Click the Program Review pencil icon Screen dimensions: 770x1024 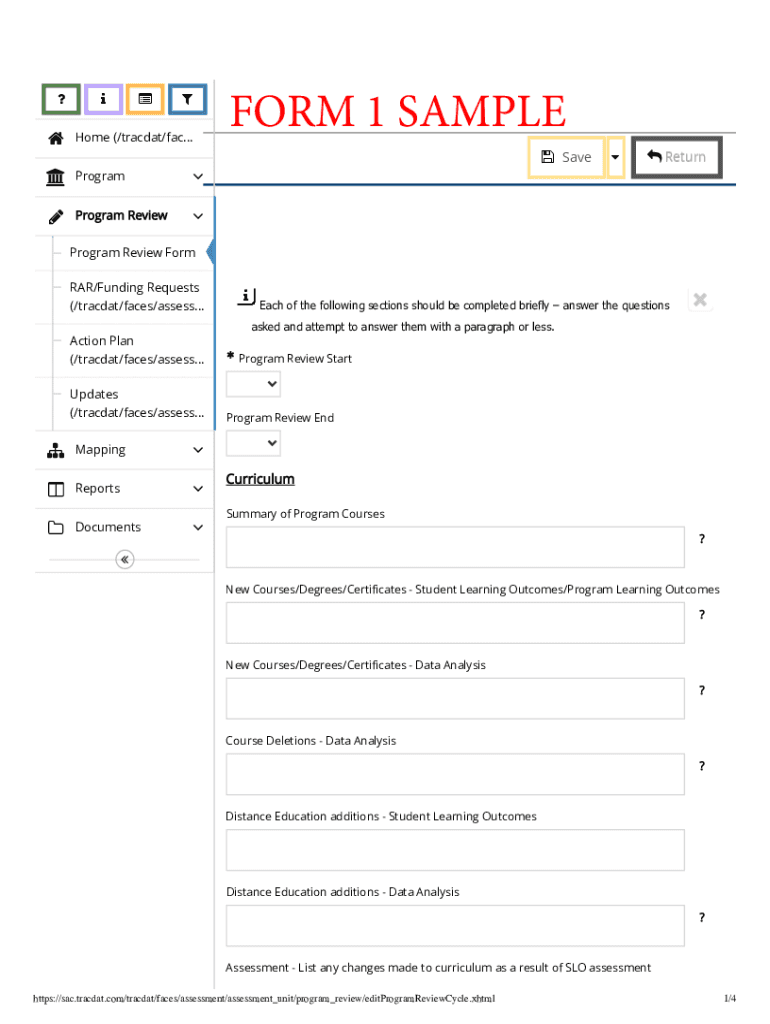(x=56, y=216)
